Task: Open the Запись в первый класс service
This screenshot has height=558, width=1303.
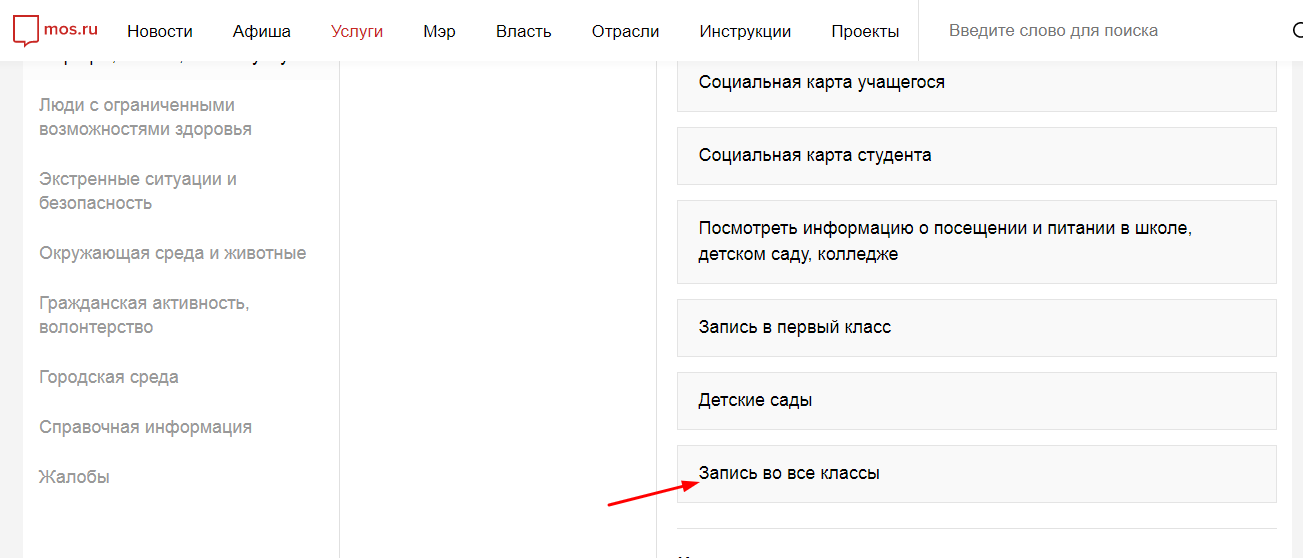Action: (794, 327)
